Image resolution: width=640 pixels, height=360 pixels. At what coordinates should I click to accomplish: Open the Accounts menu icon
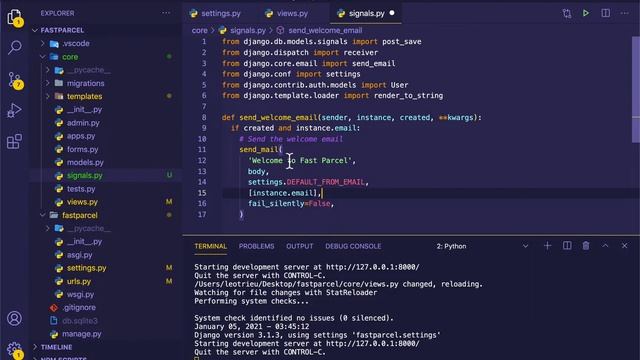pos(14,318)
